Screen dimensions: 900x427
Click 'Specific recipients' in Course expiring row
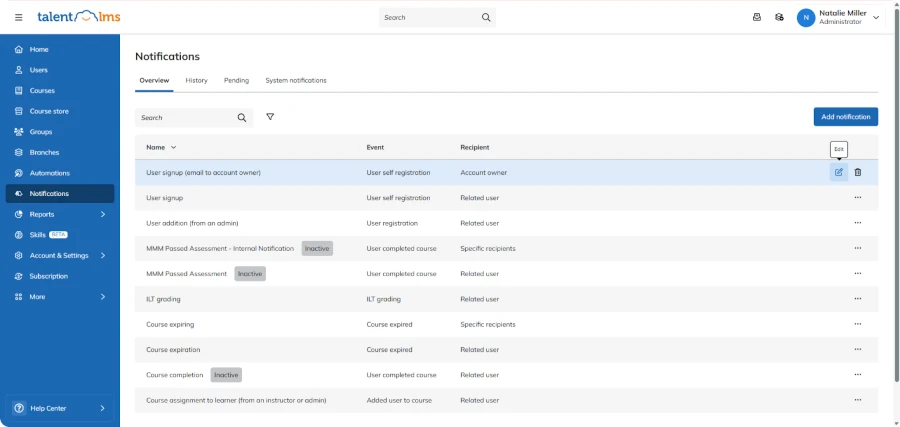(488, 324)
